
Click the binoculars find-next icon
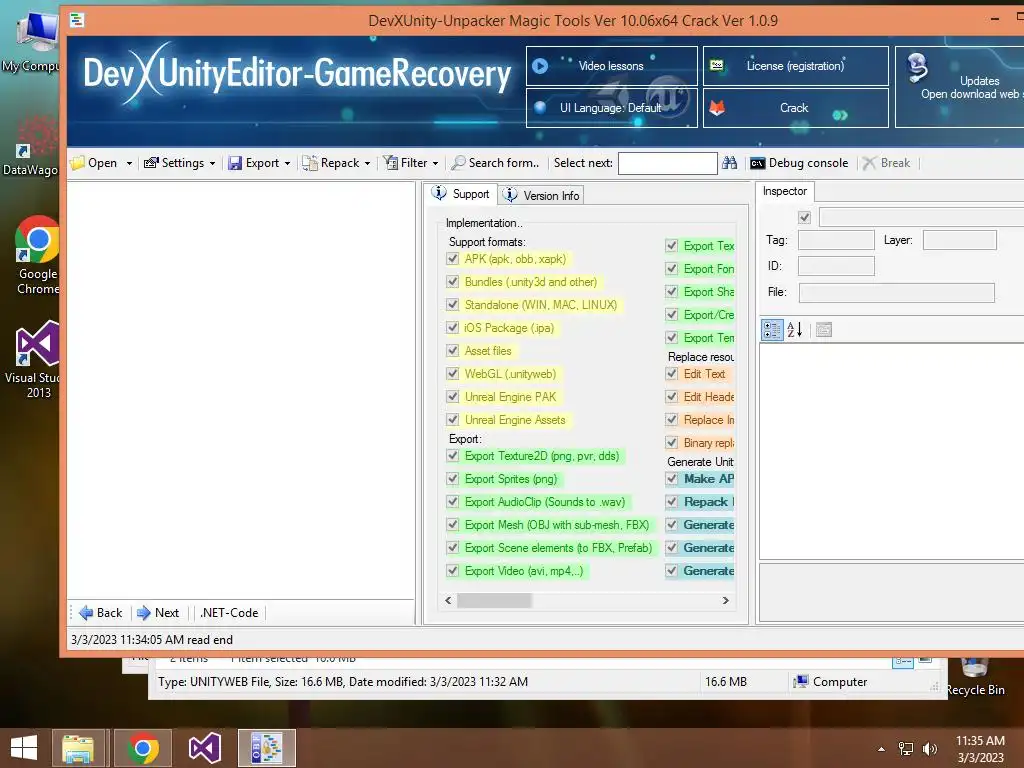click(x=729, y=163)
